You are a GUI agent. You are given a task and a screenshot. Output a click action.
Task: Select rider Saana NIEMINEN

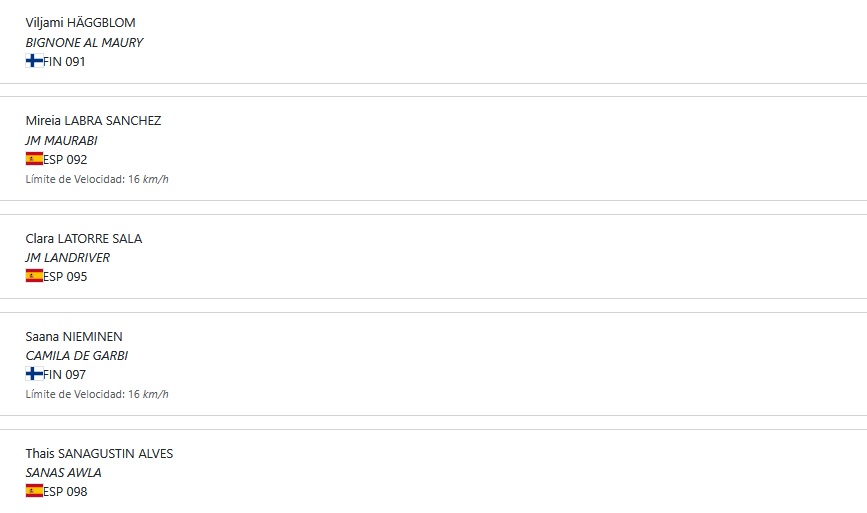[74, 336]
